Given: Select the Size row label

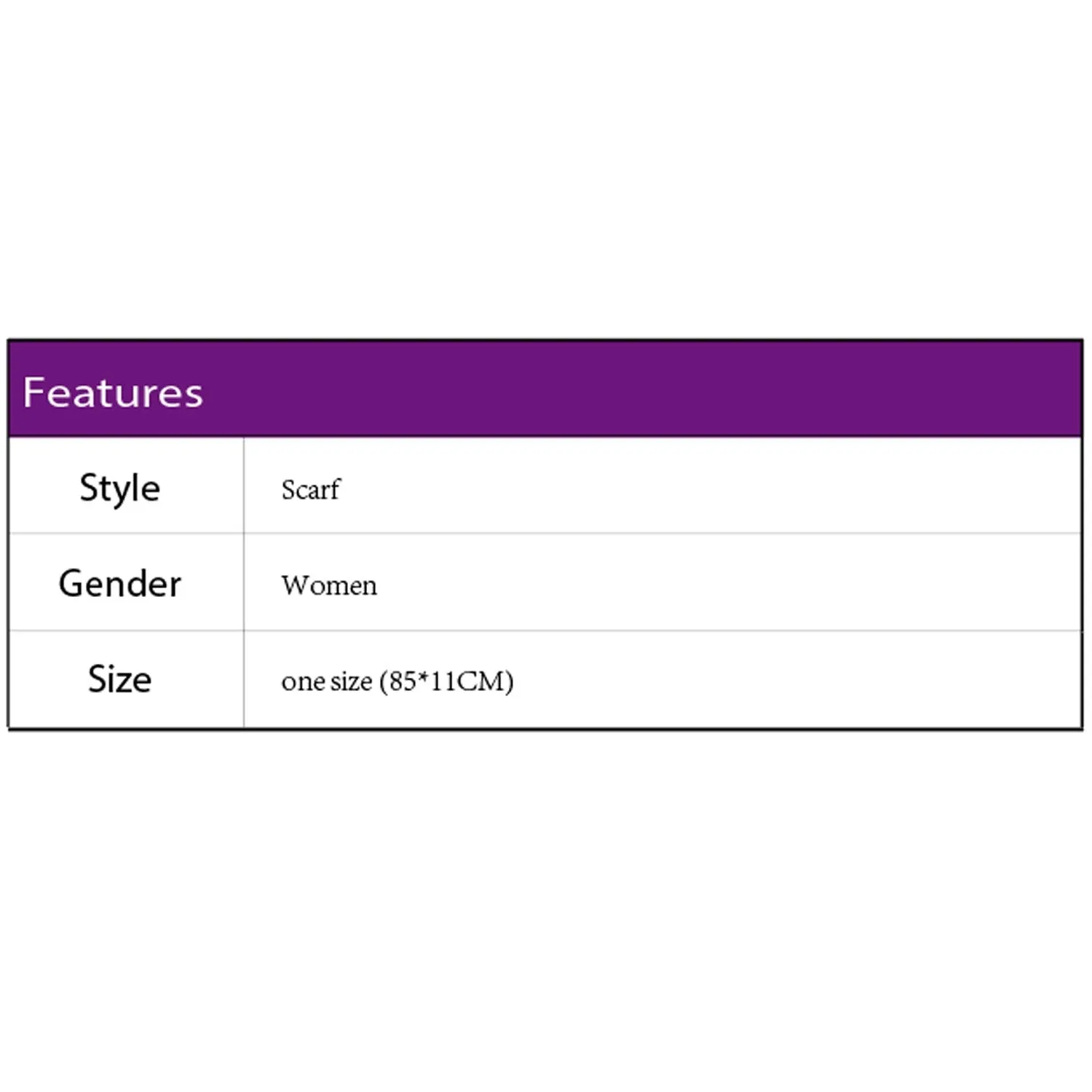Looking at the screenshot, I should 120,679.
